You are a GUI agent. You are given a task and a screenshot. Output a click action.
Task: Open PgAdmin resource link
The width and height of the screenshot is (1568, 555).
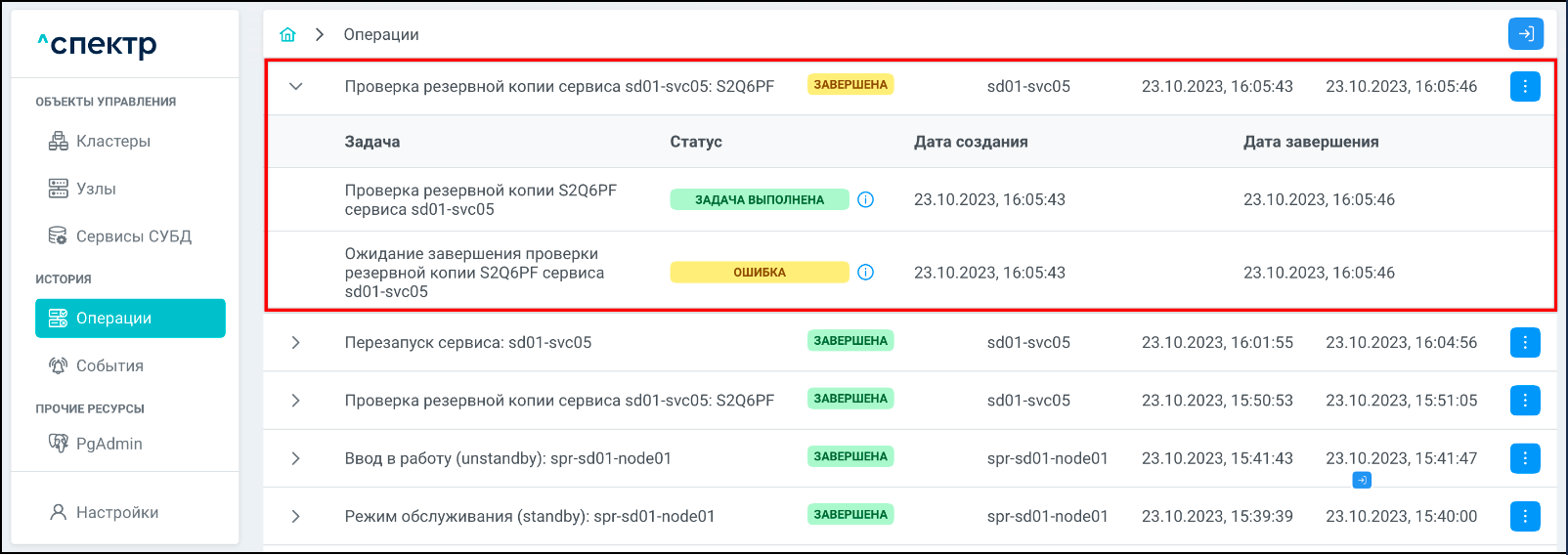pyautogui.click(x=109, y=444)
